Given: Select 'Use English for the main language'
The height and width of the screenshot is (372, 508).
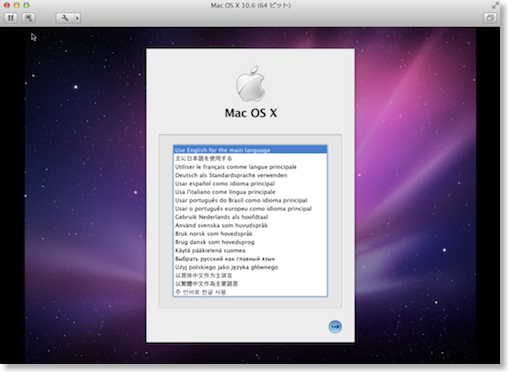Looking at the screenshot, I should pyautogui.click(x=250, y=150).
